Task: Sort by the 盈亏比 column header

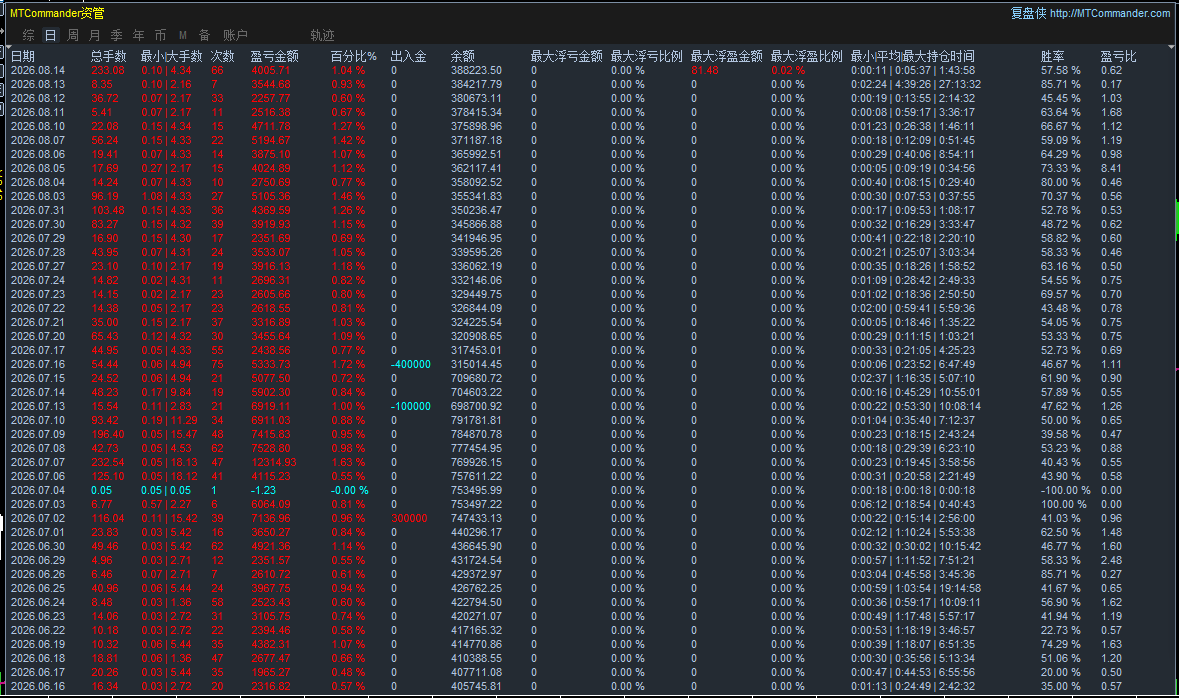Action: tap(1118, 56)
